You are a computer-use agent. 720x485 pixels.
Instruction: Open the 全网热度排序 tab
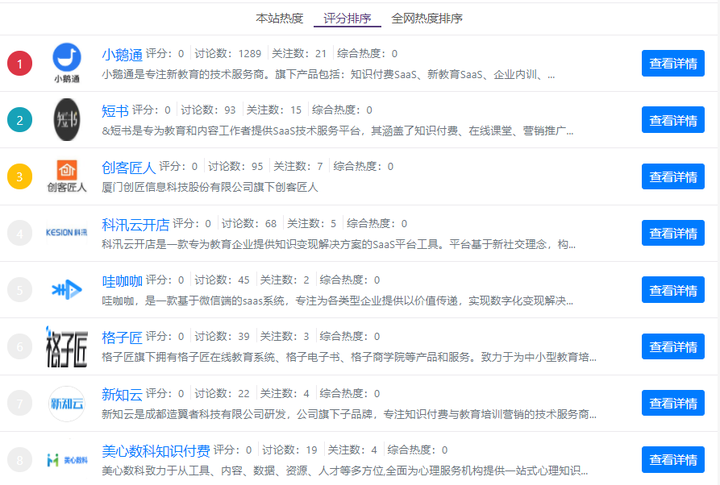tap(427, 18)
